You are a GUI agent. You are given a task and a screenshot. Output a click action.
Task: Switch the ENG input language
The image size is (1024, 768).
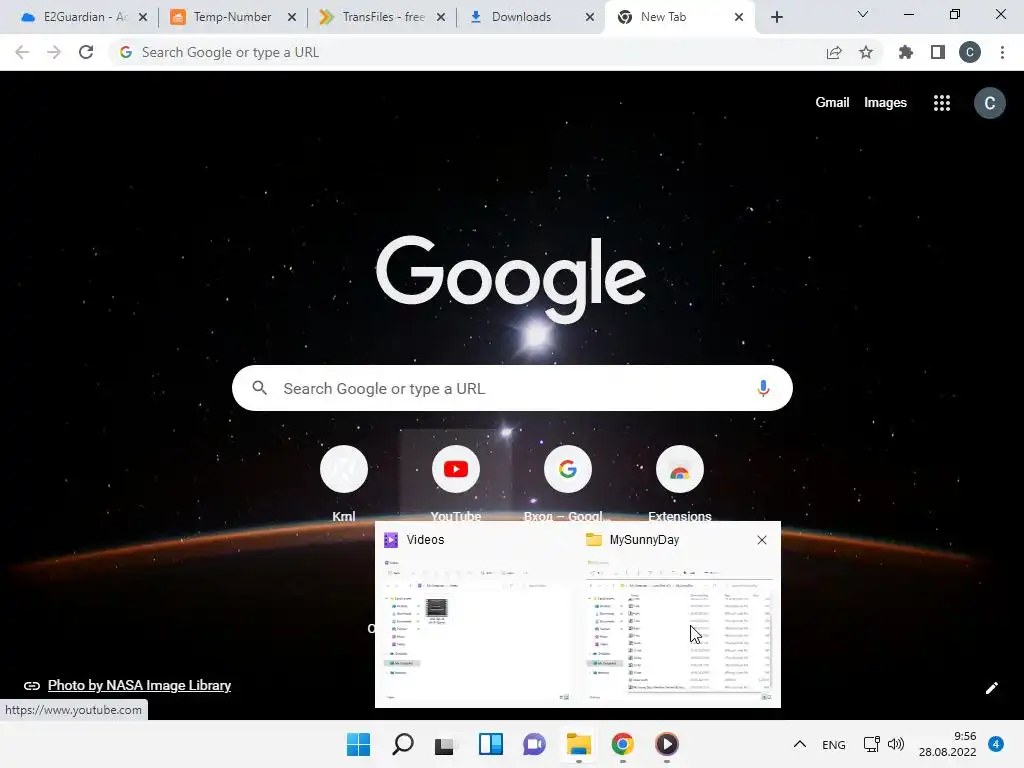(833, 744)
